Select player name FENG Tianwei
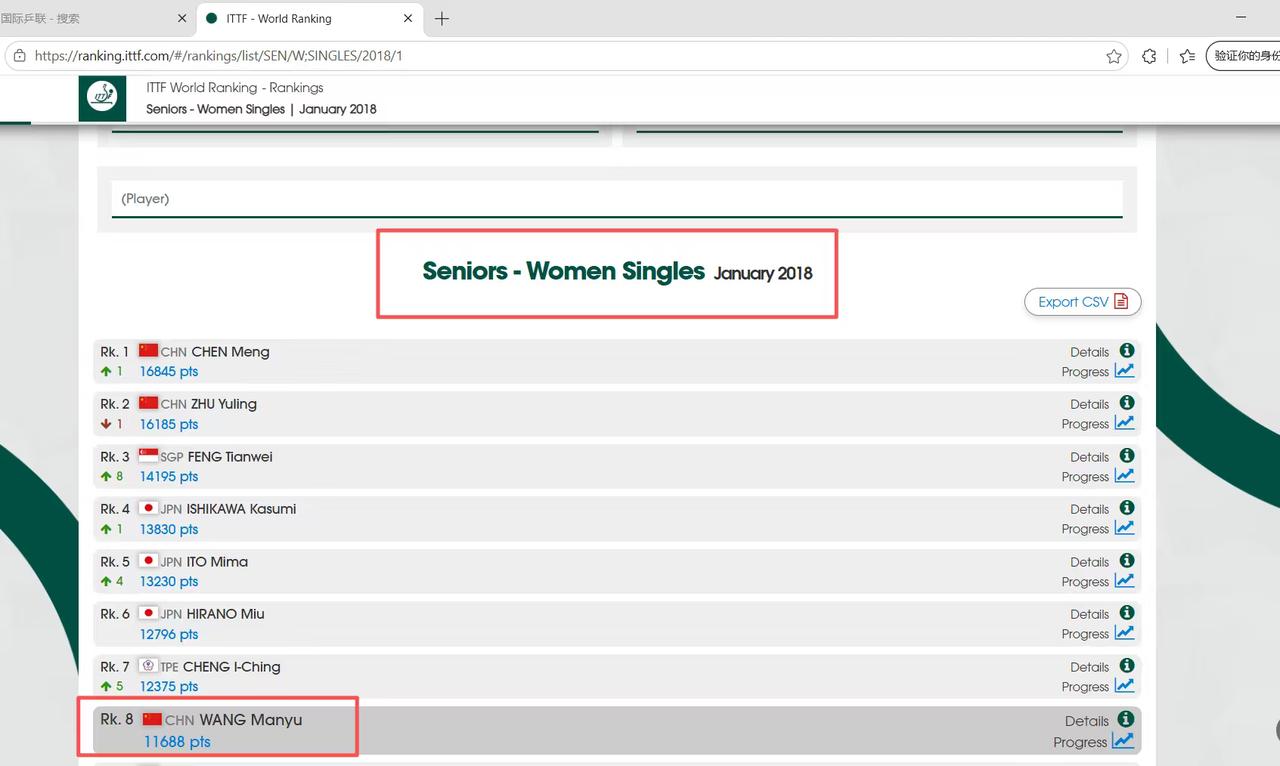Image resolution: width=1280 pixels, height=766 pixels. pos(230,457)
